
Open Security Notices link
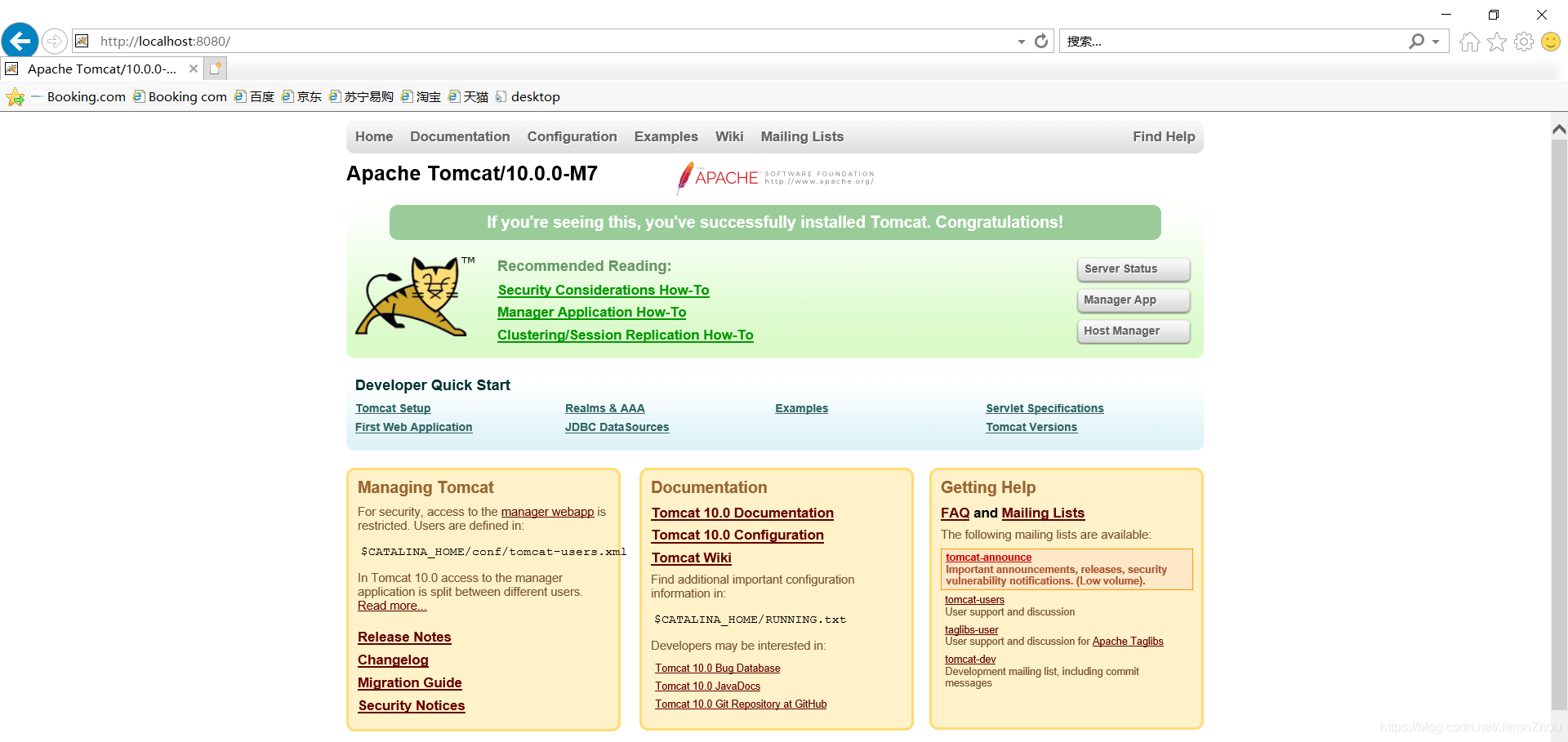[x=411, y=705]
